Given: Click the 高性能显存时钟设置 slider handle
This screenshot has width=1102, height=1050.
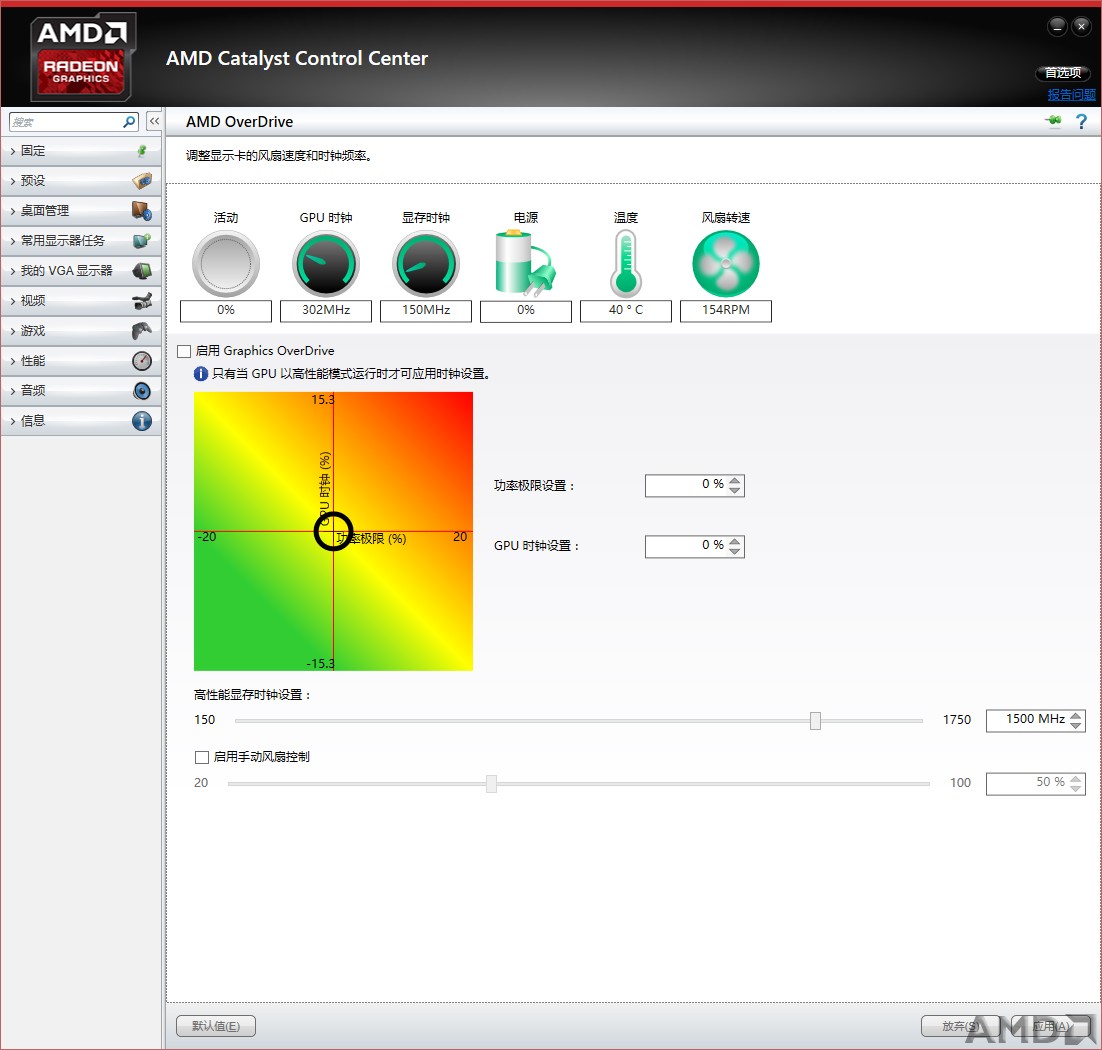Looking at the screenshot, I should point(815,720).
